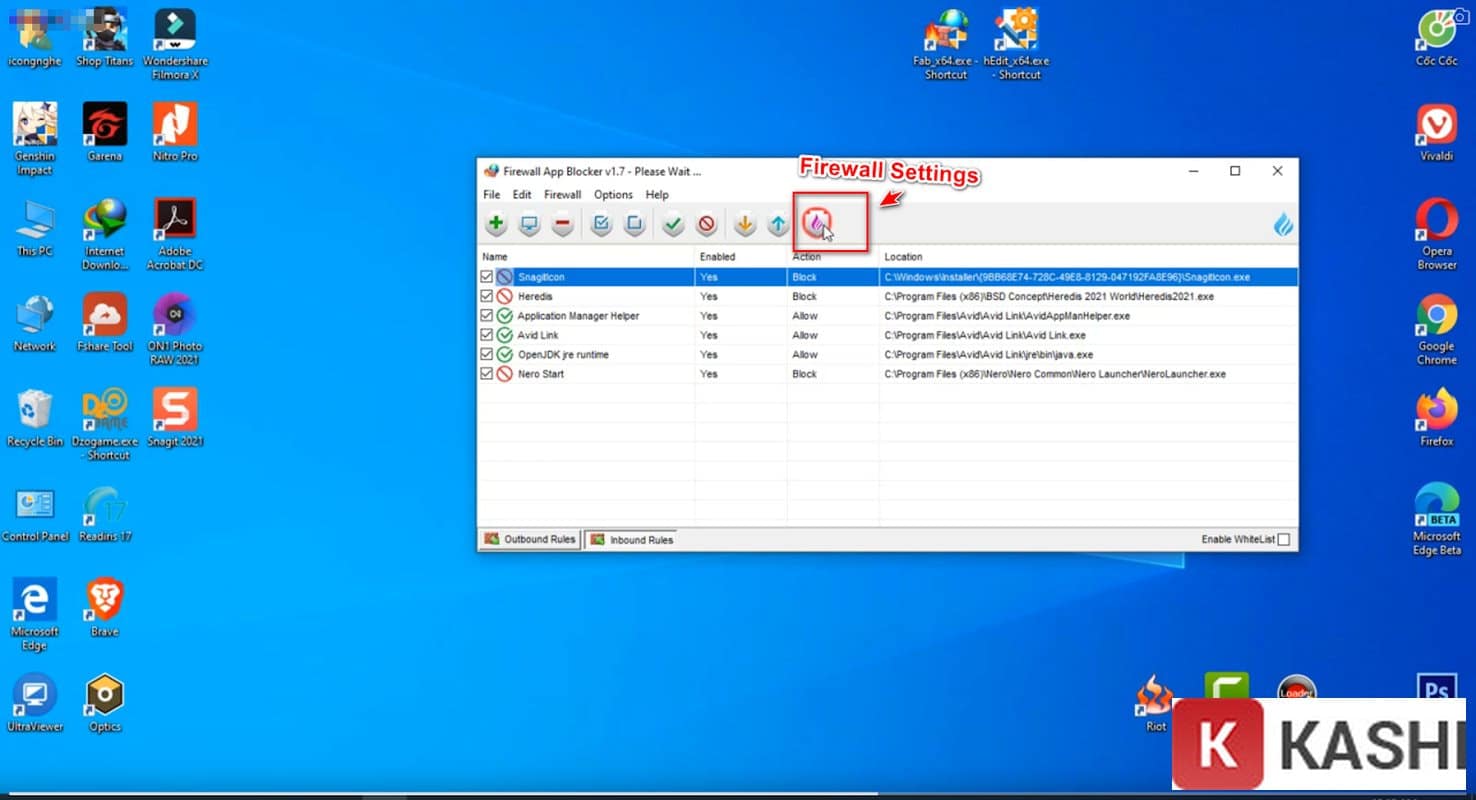This screenshot has height=800, width=1476.
Task: Click the Block rule red prohibition icon
Action: pos(707,224)
